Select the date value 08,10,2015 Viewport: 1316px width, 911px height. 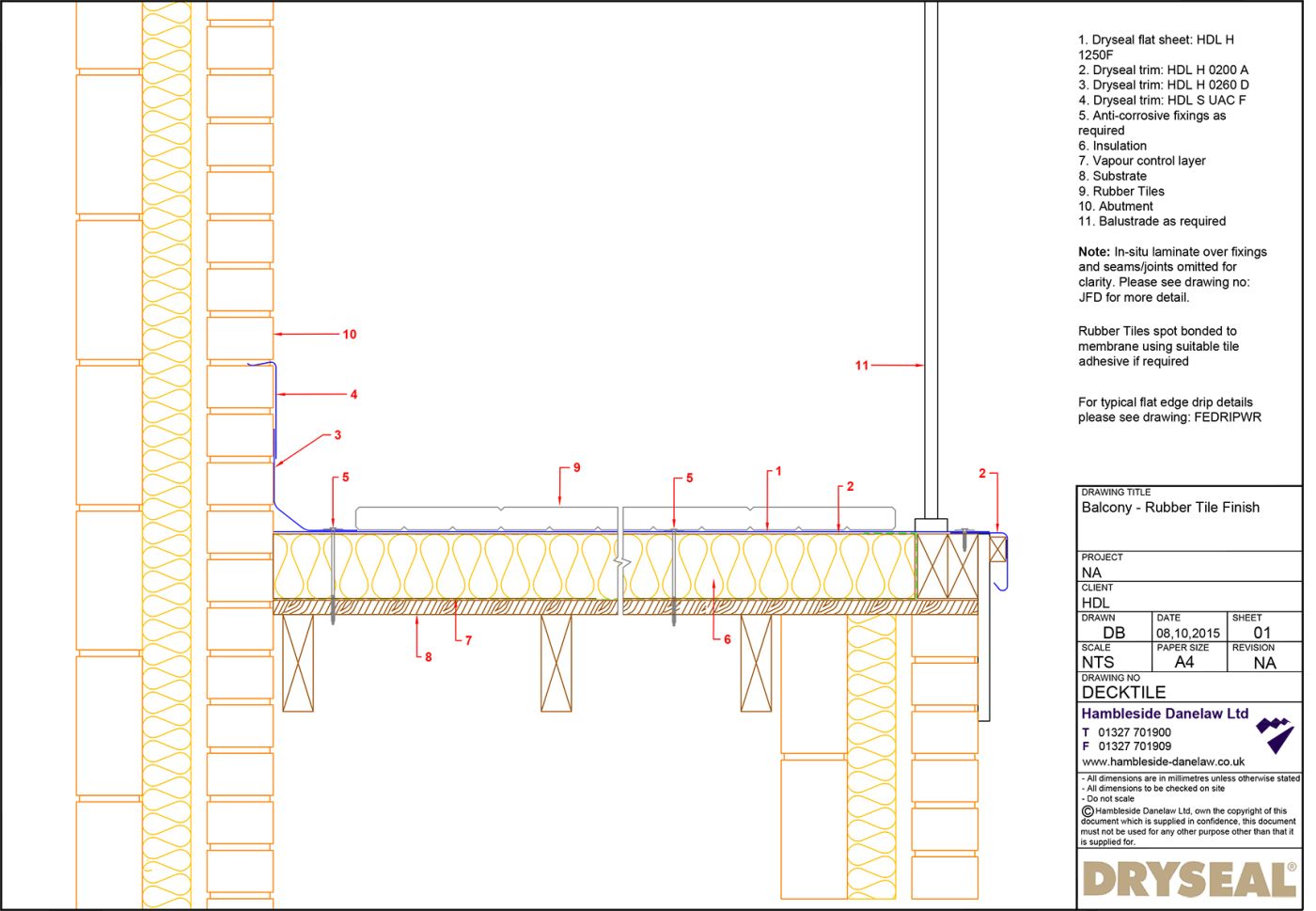pos(1187,634)
